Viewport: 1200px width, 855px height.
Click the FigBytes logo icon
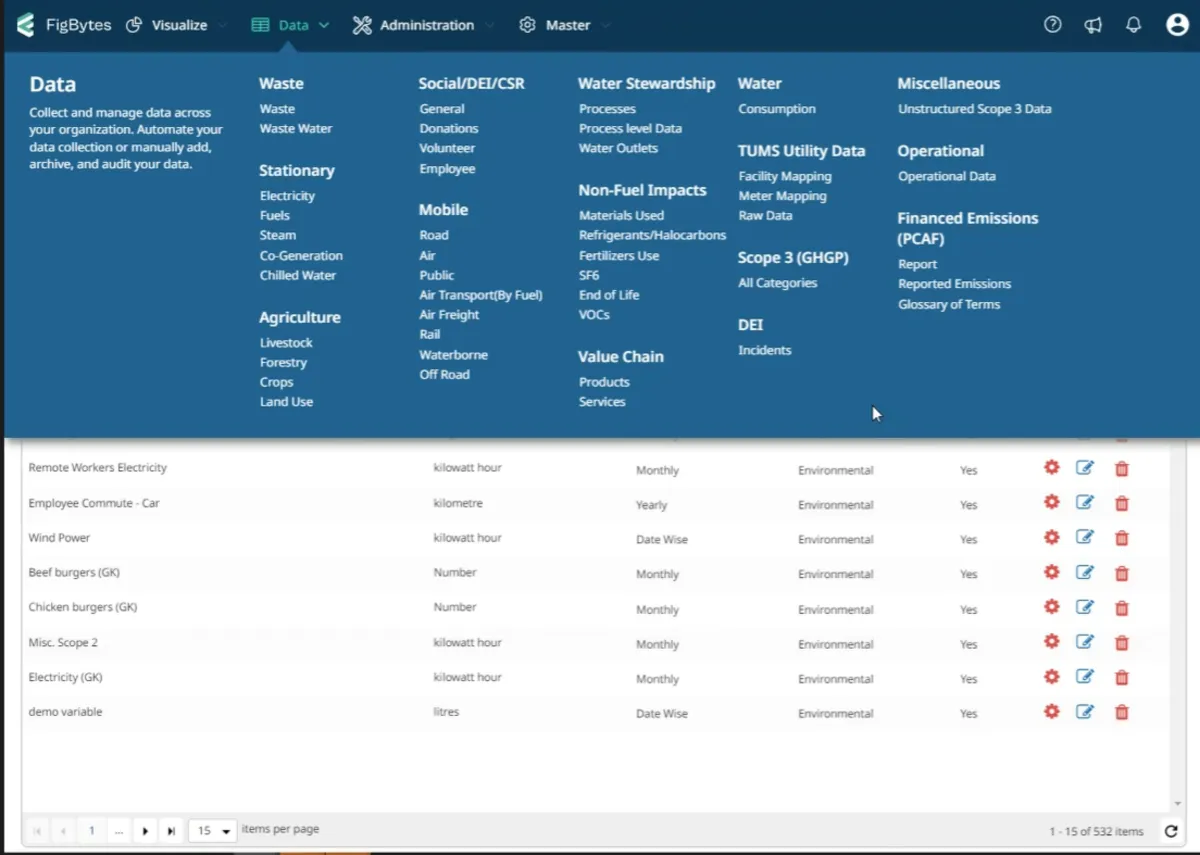pos(25,25)
